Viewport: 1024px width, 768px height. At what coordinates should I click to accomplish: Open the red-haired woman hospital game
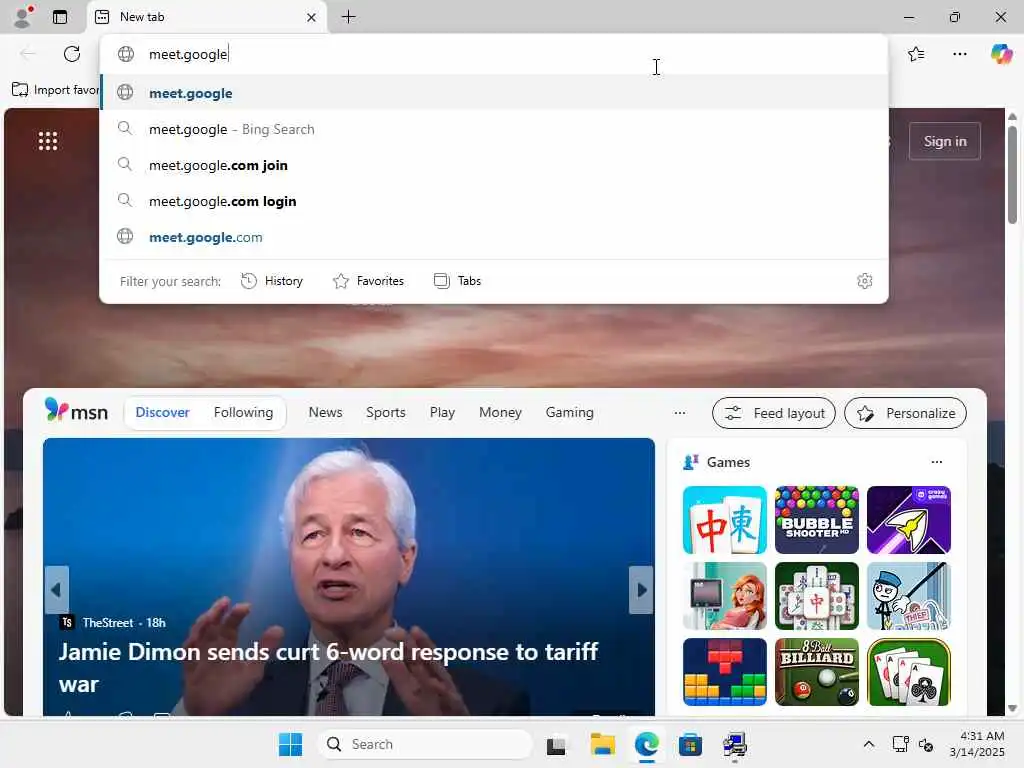point(724,596)
